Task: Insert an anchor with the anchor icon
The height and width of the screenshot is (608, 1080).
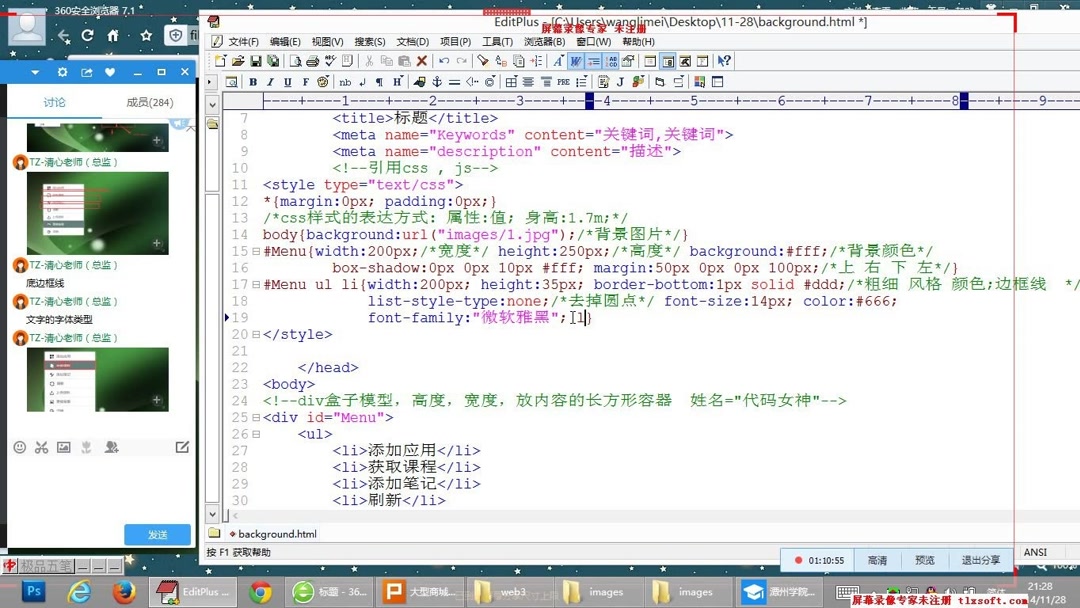Action: coord(437,82)
